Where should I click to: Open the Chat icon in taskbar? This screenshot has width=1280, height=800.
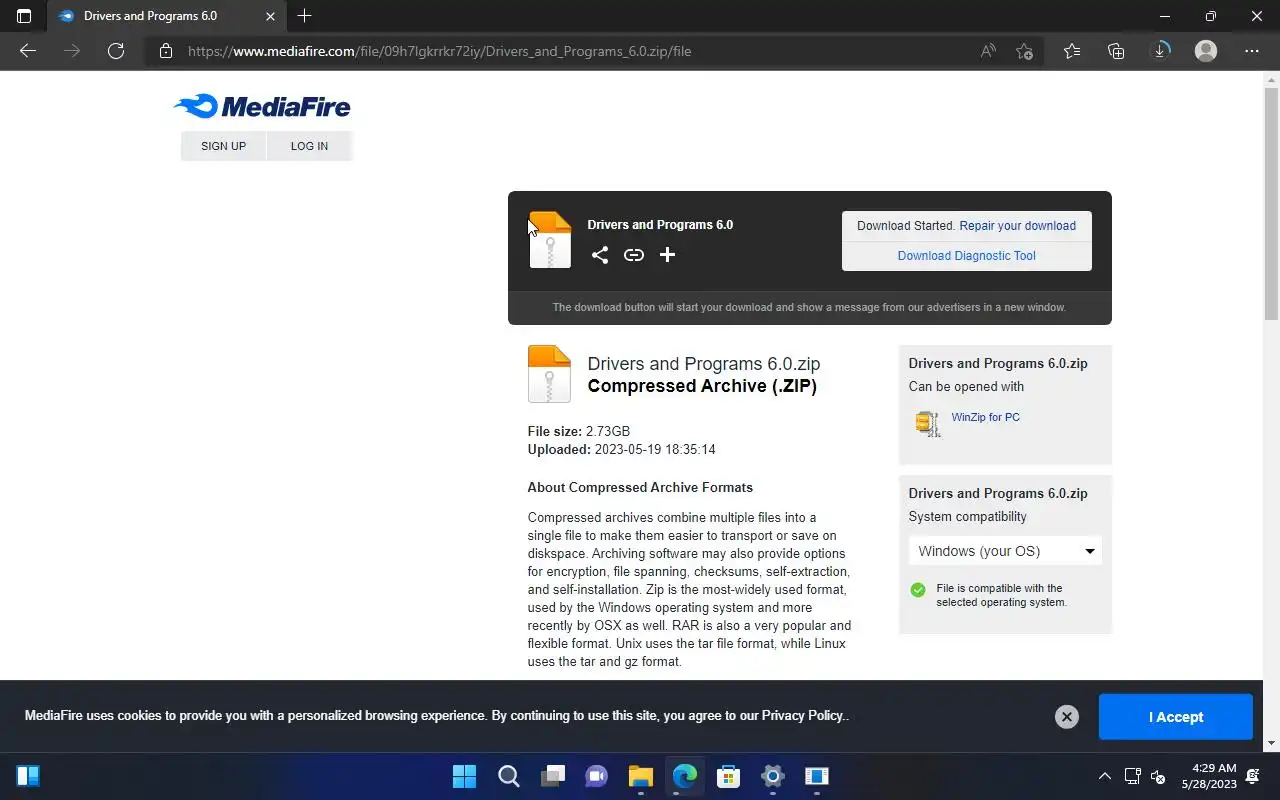[x=596, y=776]
